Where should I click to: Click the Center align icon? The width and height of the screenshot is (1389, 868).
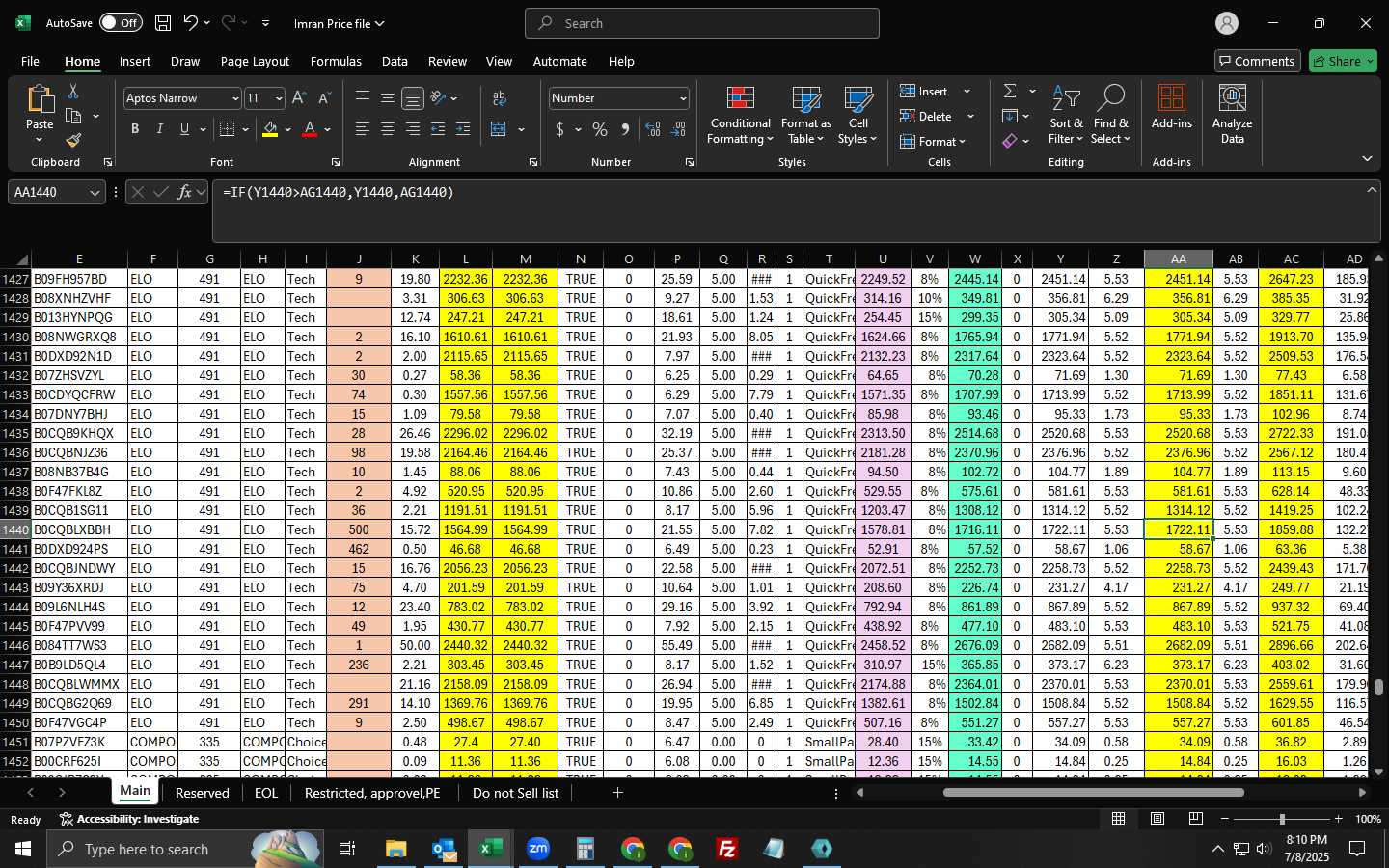click(x=388, y=129)
